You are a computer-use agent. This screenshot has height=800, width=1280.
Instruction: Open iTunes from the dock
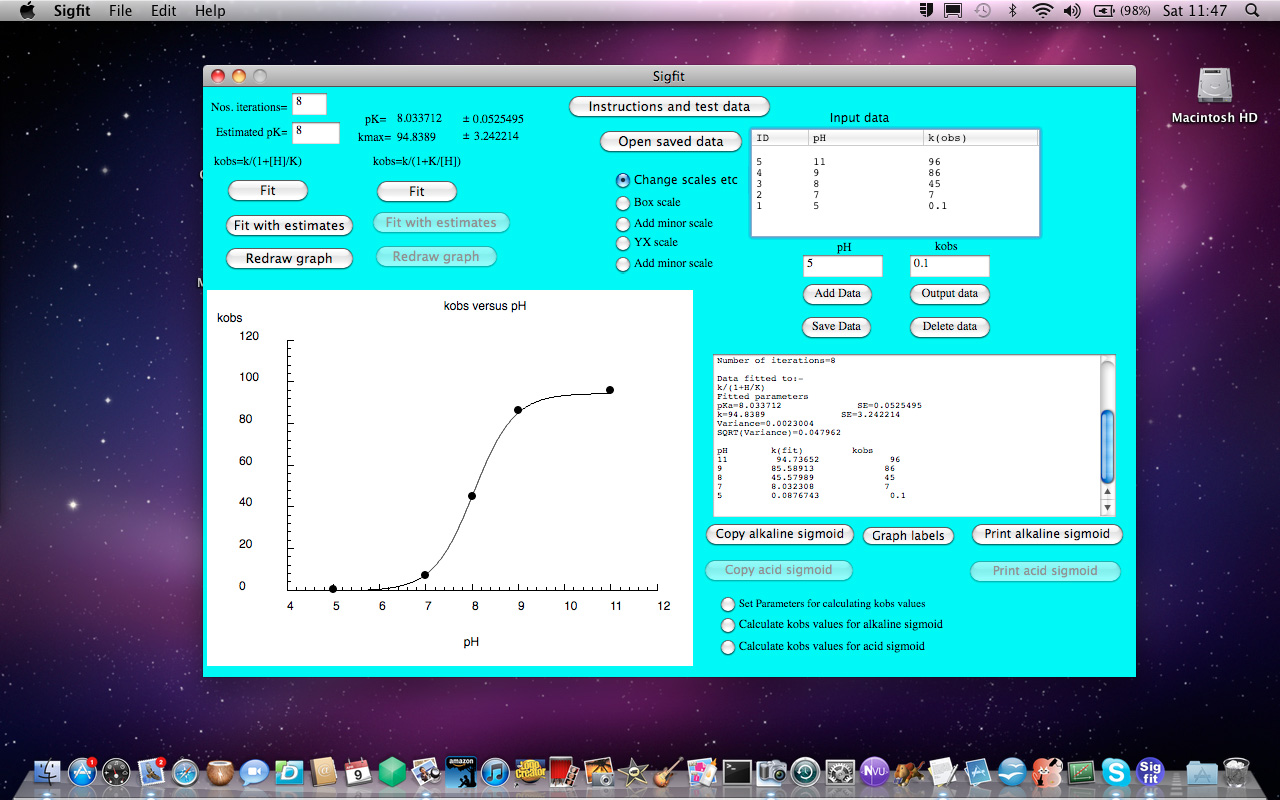coord(495,771)
